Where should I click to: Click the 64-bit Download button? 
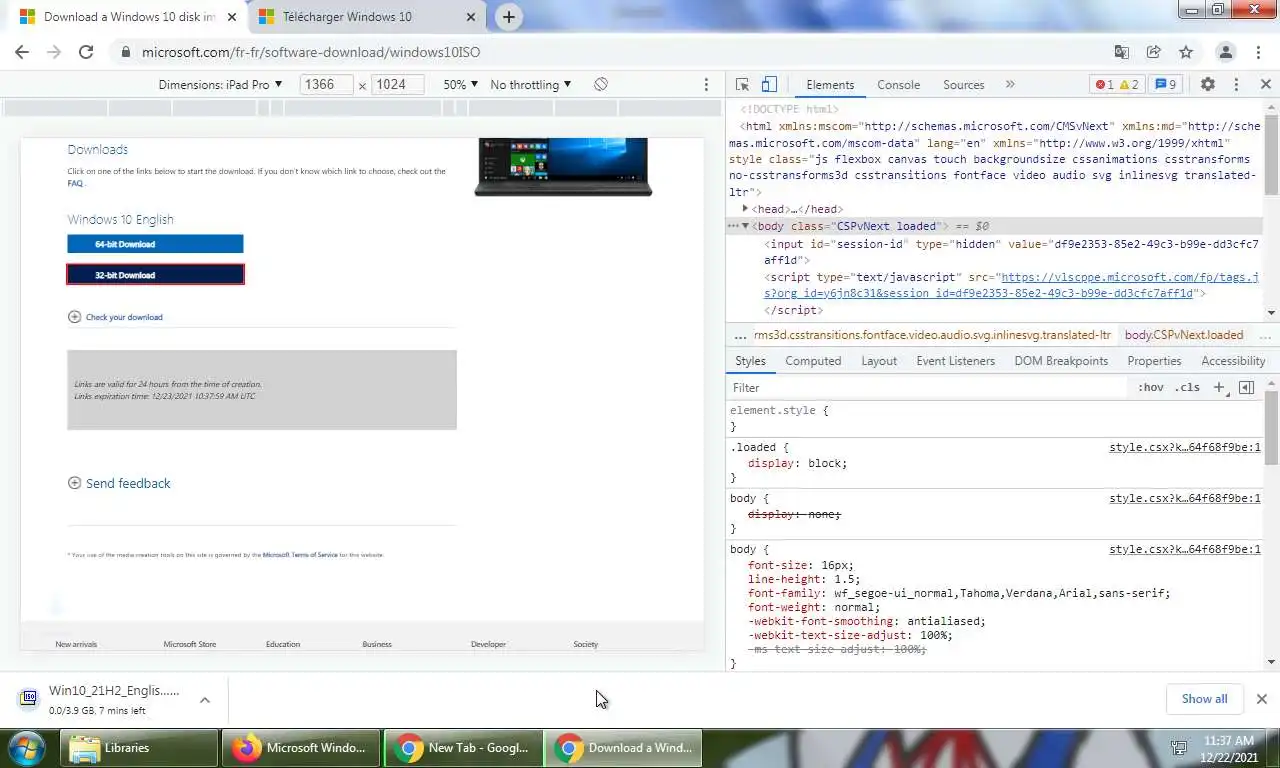click(155, 244)
